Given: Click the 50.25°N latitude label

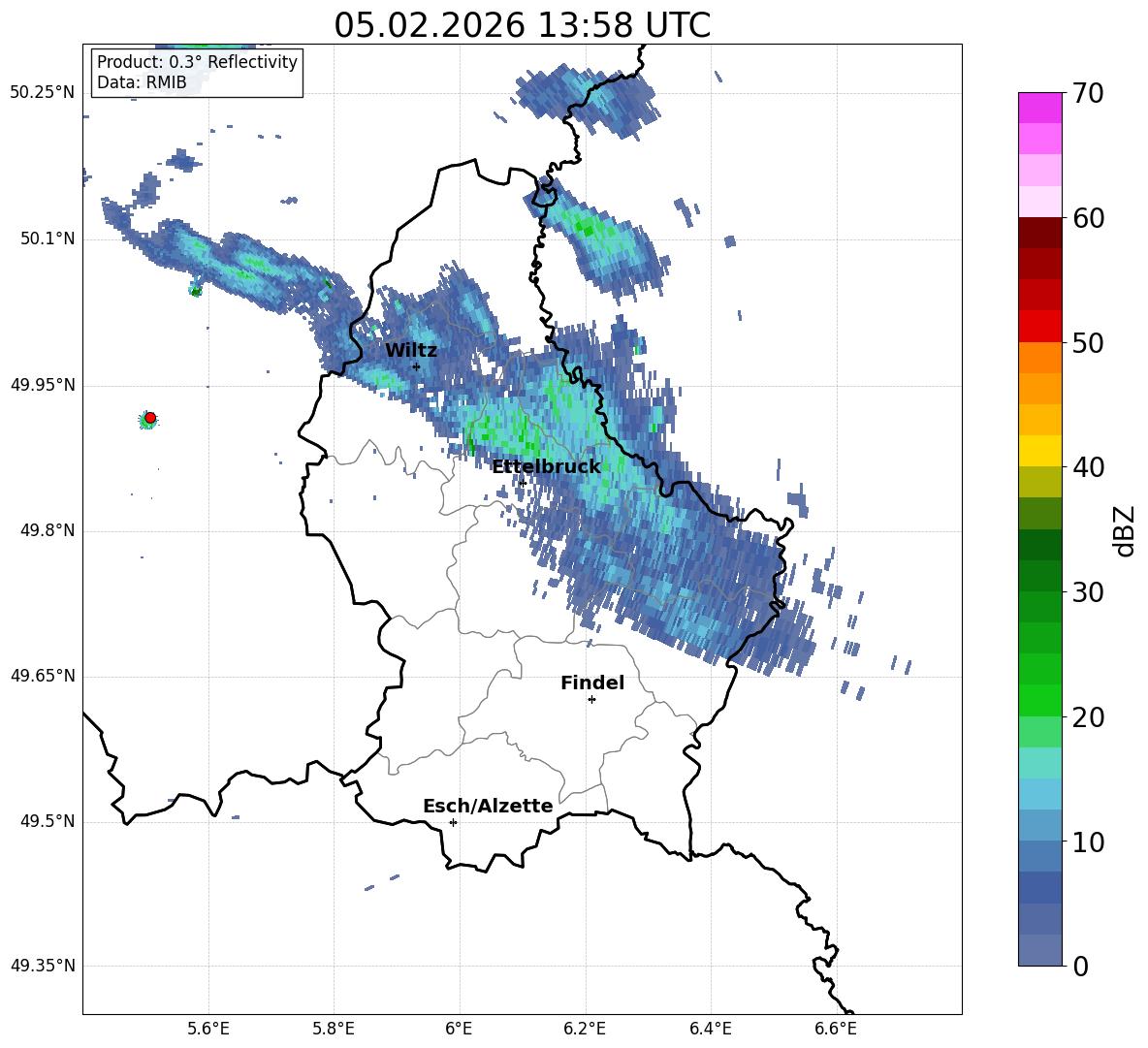Looking at the screenshot, I should click(43, 93).
